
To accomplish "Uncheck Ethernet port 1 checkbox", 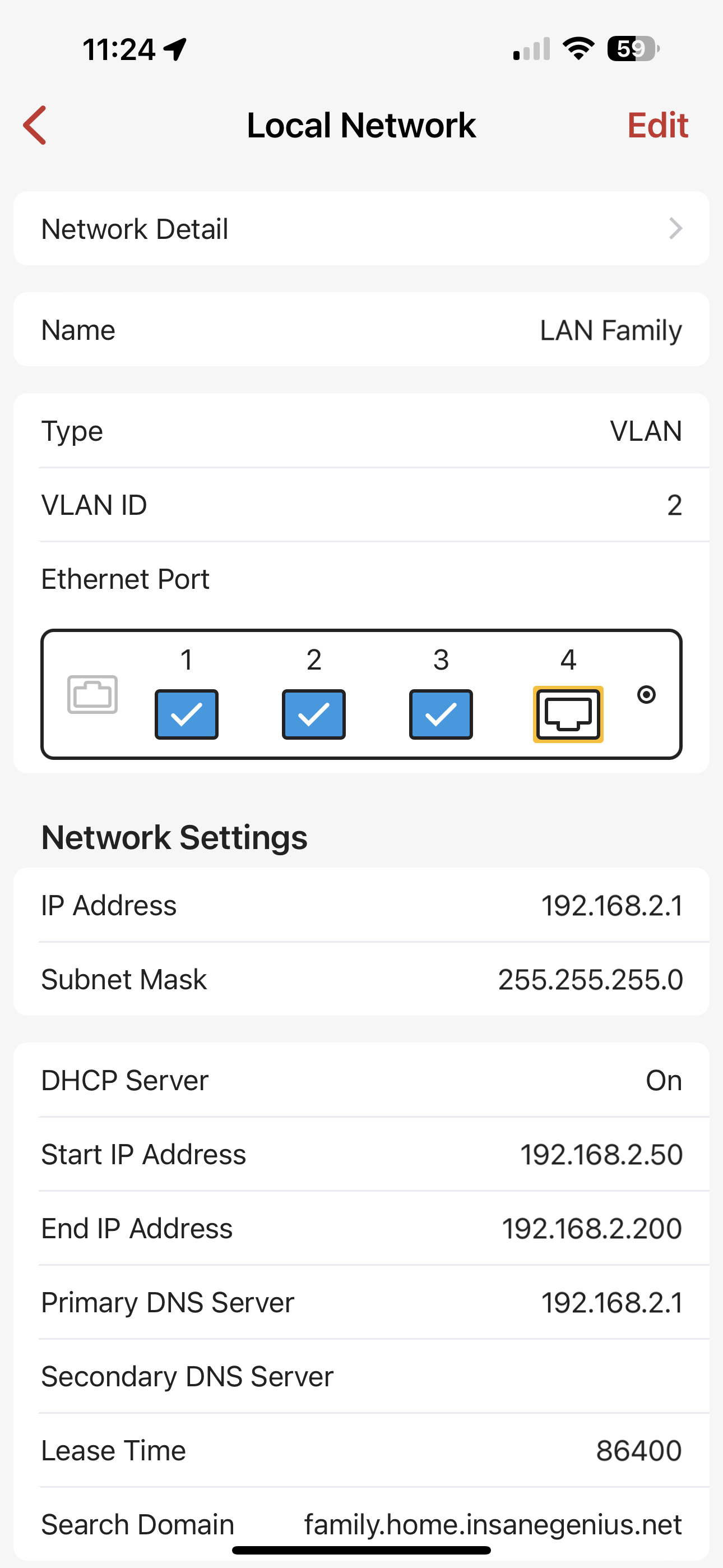I will coord(186,714).
